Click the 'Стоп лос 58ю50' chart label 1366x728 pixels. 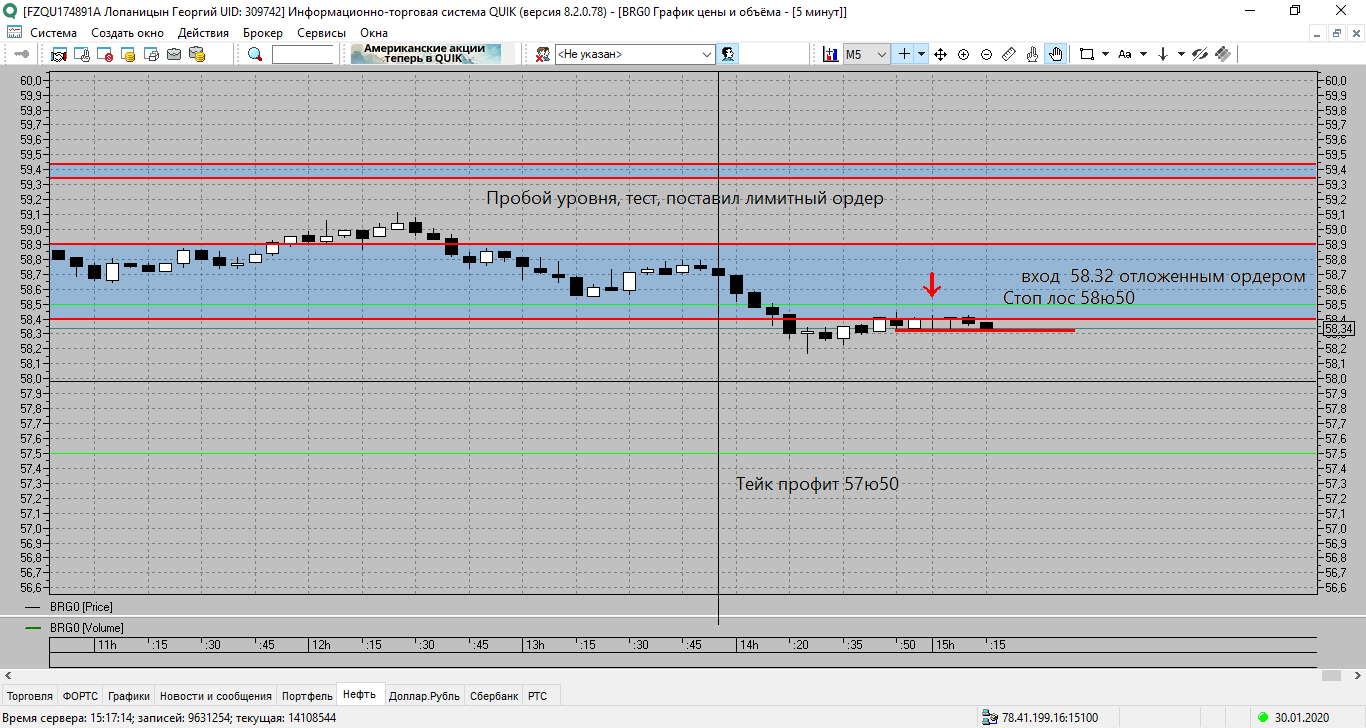coord(1069,298)
